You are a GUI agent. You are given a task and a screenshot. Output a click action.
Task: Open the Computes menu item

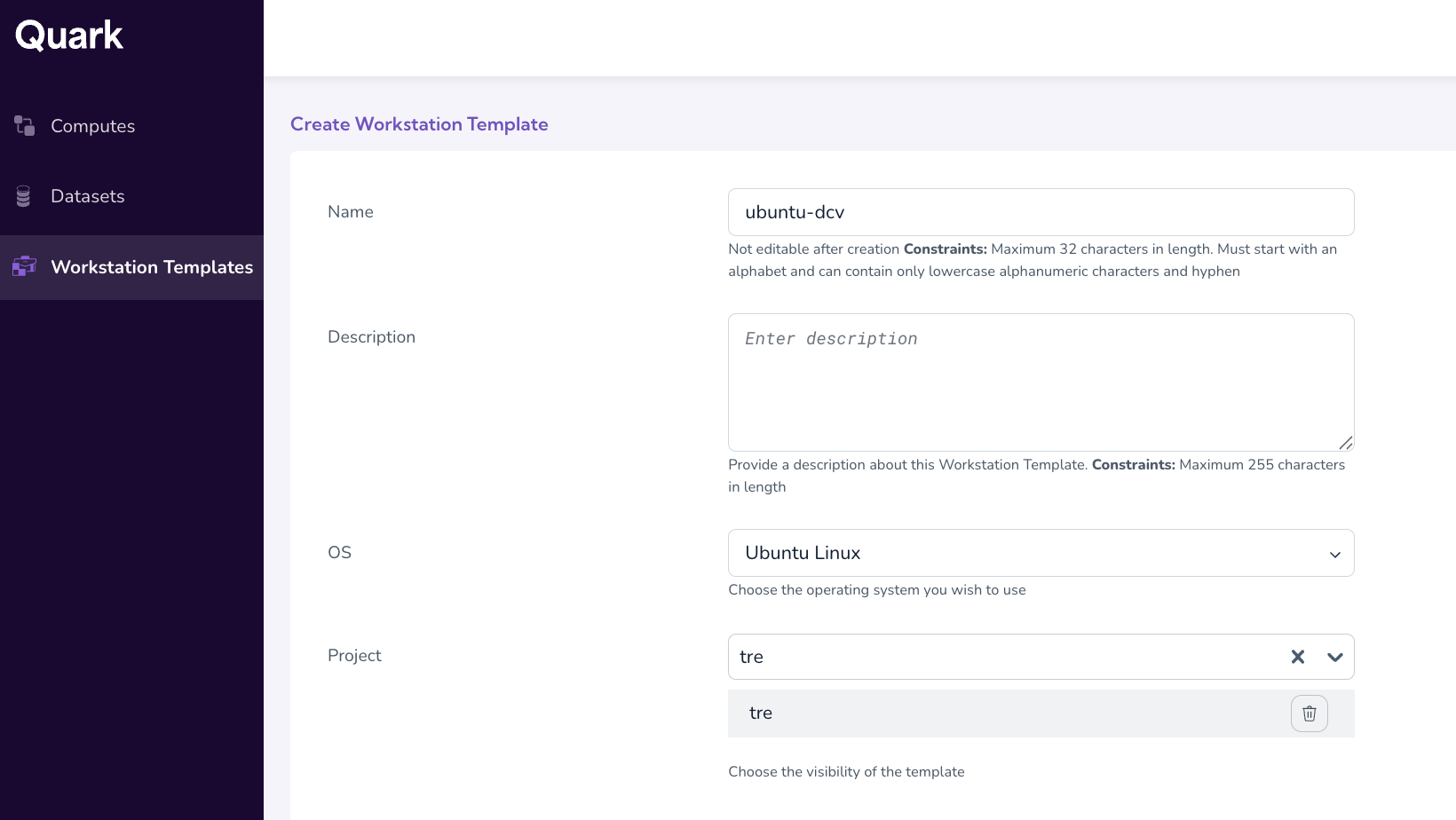131,126
